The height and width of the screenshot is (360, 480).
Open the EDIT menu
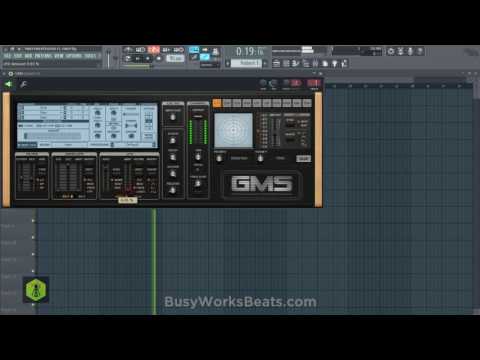point(17,56)
